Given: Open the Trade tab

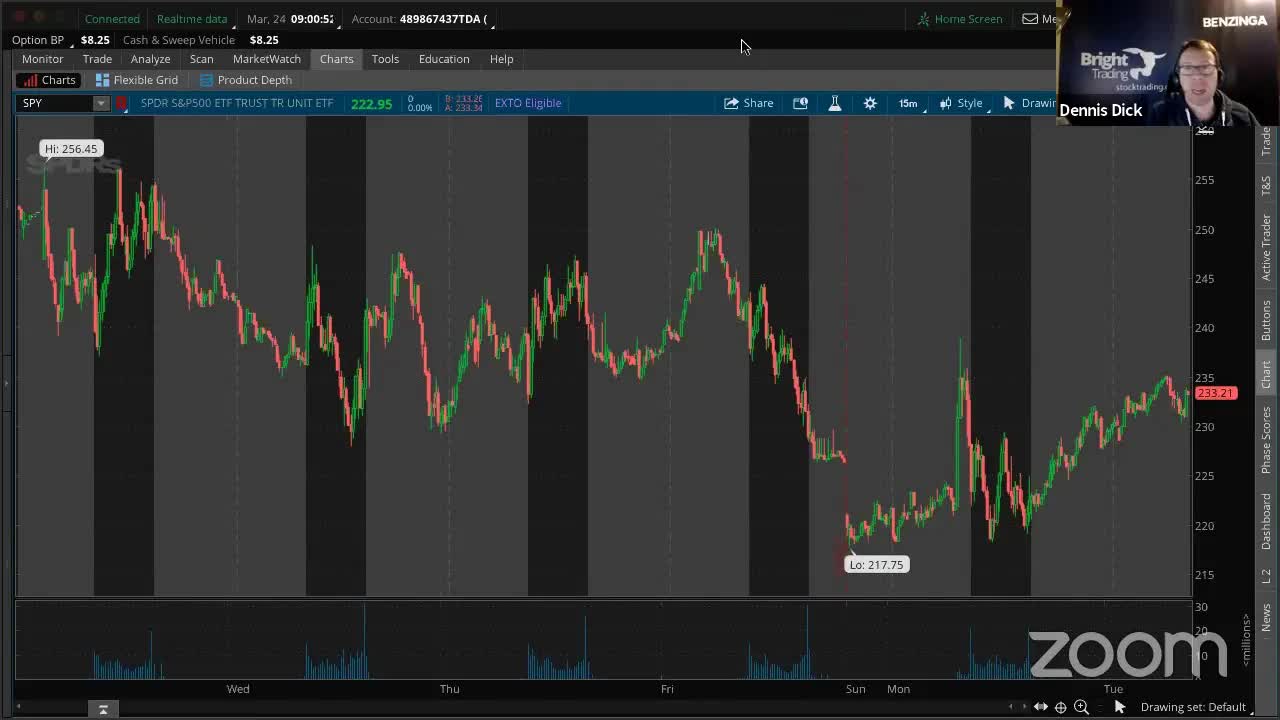Looking at the screenshot, I should coord(97,59).
